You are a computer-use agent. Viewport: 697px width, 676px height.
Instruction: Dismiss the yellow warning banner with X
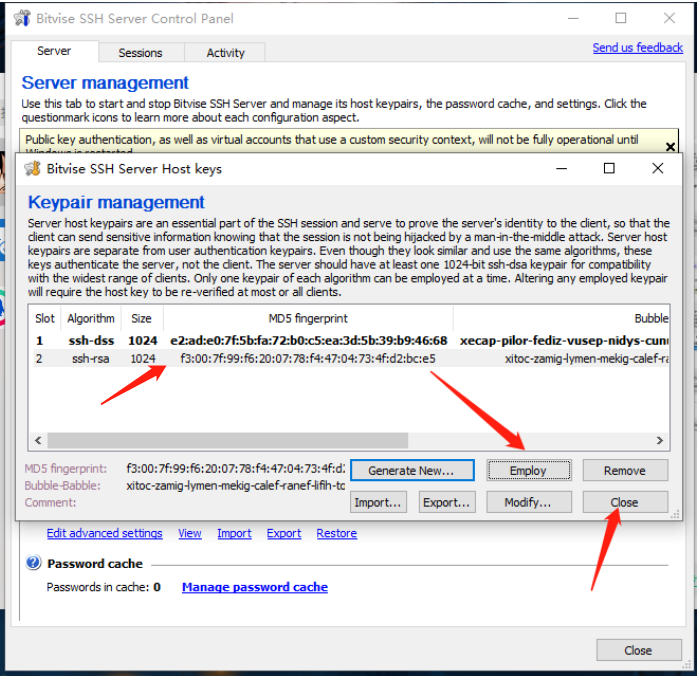[x=670, y=146]
